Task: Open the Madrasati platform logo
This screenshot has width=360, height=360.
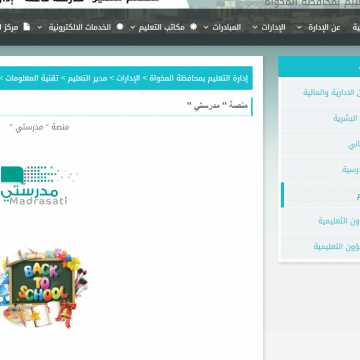Action: (38, 185)
